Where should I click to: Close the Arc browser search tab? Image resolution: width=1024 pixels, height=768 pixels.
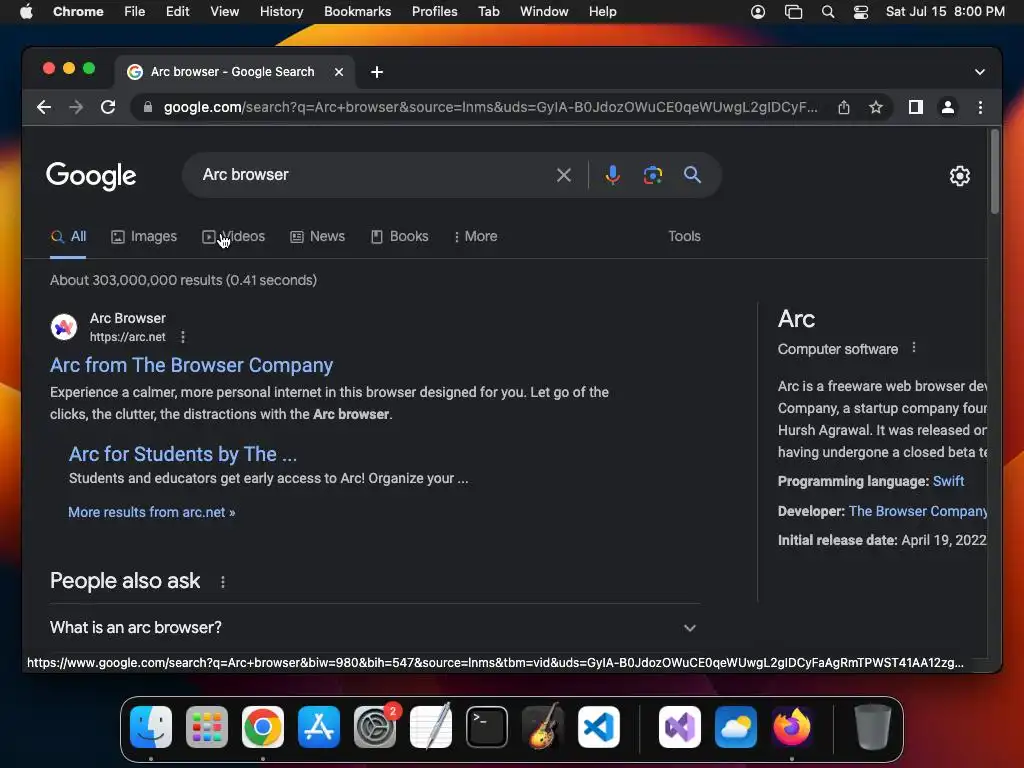(x=339, y=72)
